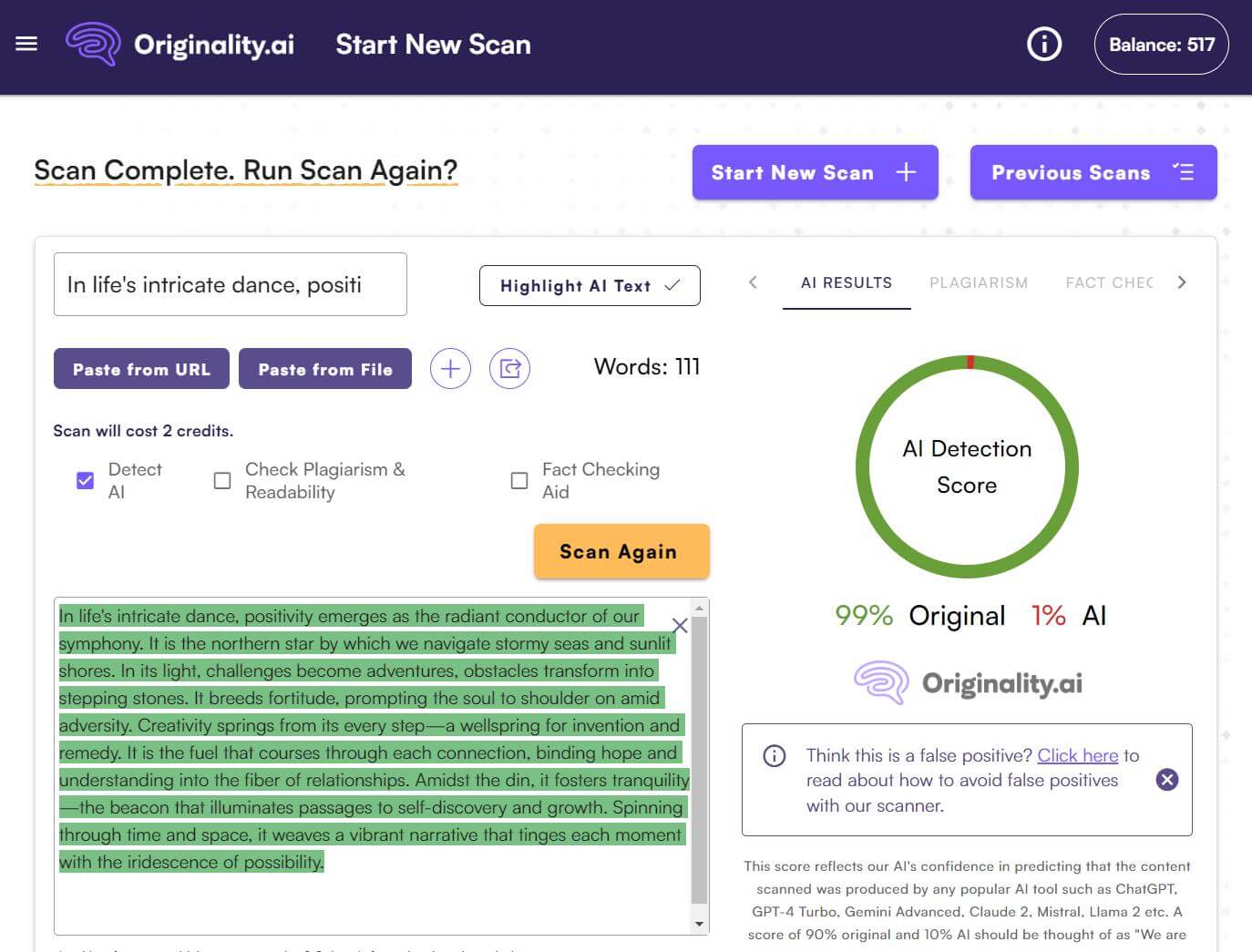
Task: Click the text area scrollbar thumb
Action: pos(699,759)
